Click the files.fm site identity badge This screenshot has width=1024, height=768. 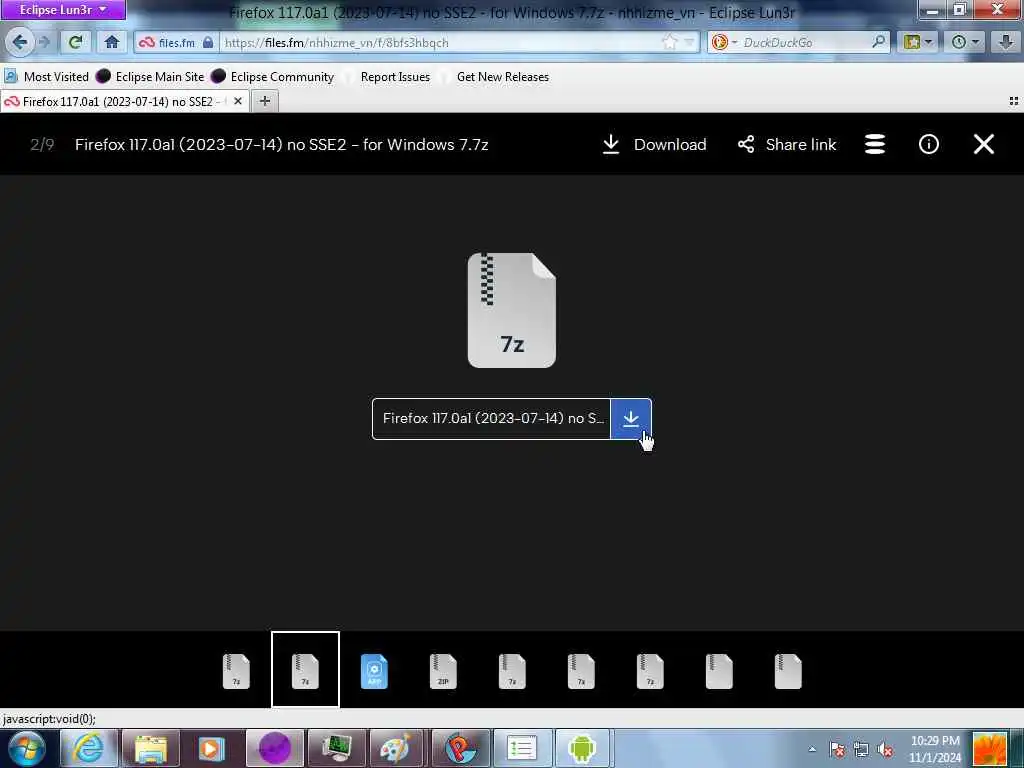176,42
